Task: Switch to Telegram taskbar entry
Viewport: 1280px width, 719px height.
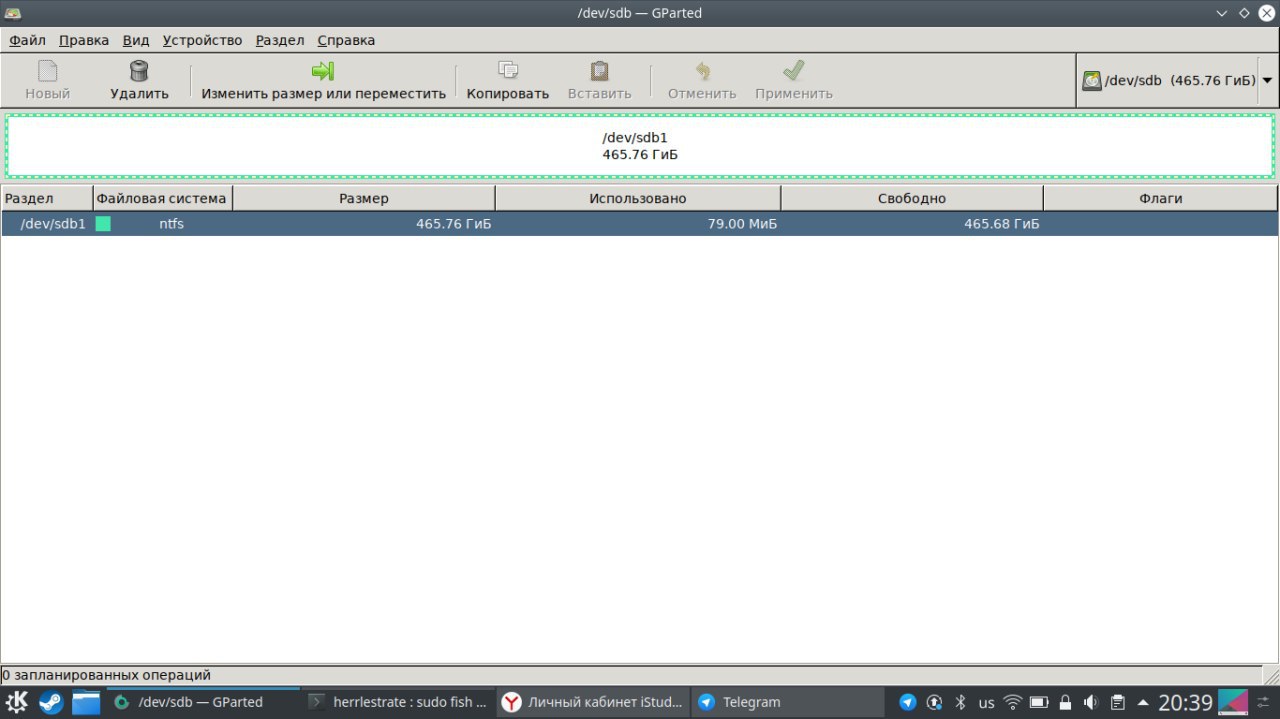Action: tap(787, 702)
